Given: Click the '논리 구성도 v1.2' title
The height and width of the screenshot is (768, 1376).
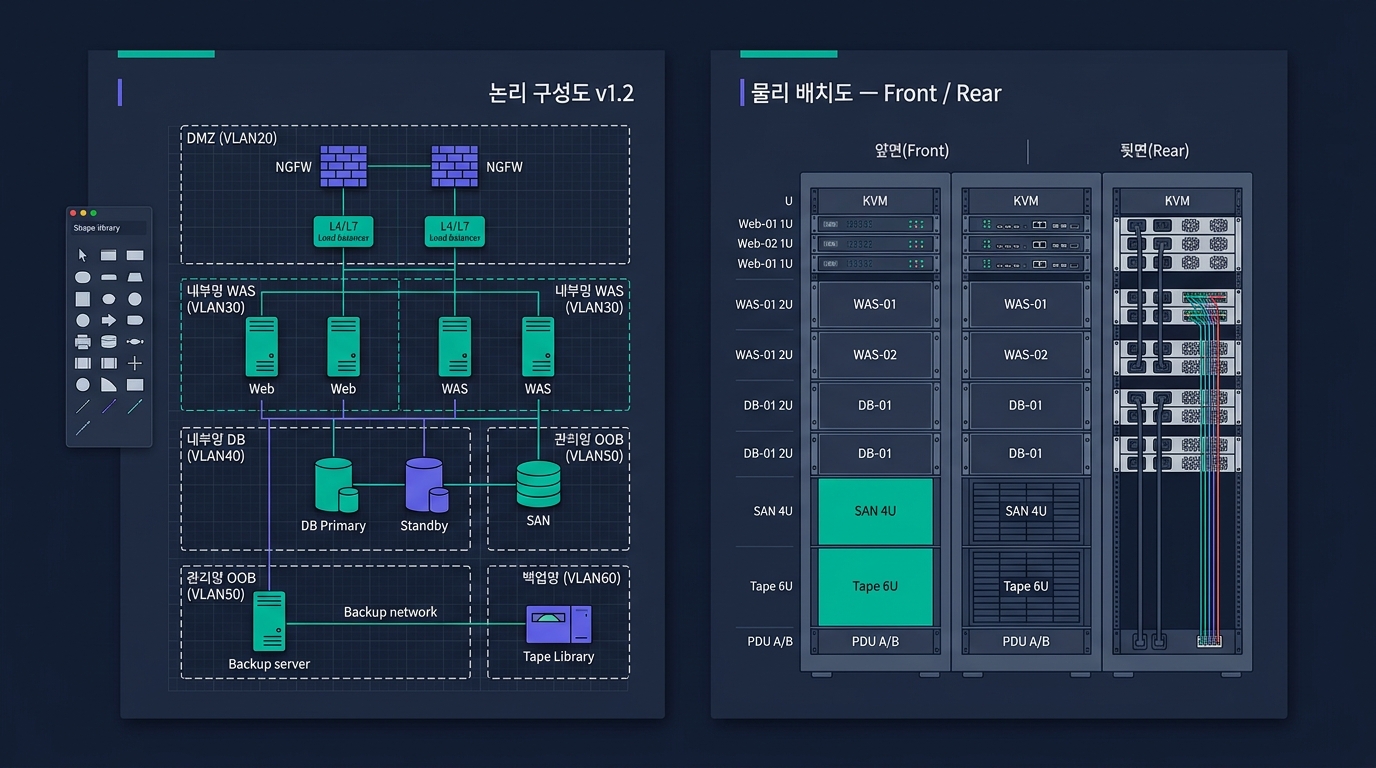Looking at the screenshot, I should tap(561, 93).
